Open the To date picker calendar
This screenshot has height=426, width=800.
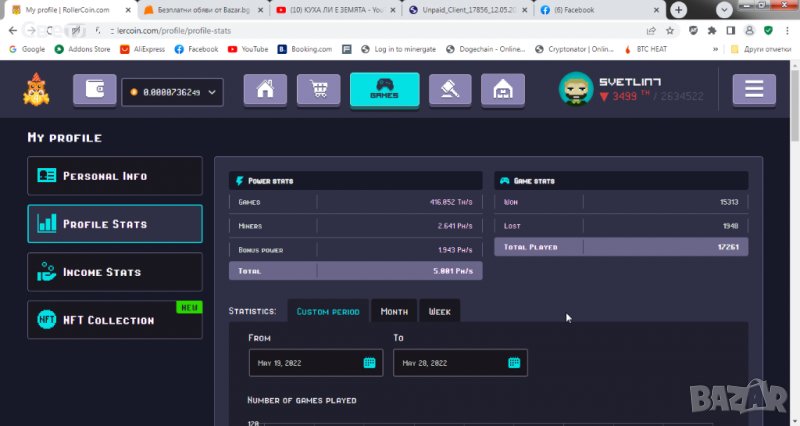pyautogui.click(x=514, y=363)
